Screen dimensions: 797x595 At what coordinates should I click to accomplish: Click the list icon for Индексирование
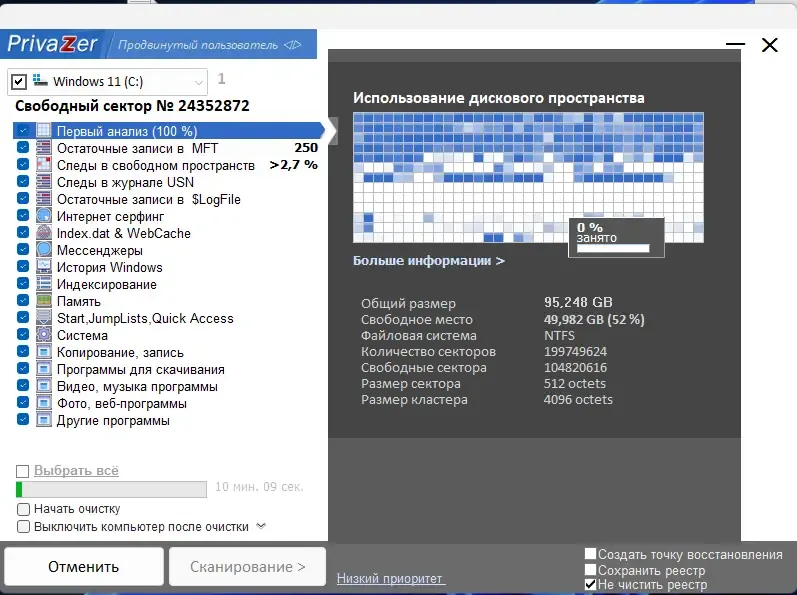44,284
